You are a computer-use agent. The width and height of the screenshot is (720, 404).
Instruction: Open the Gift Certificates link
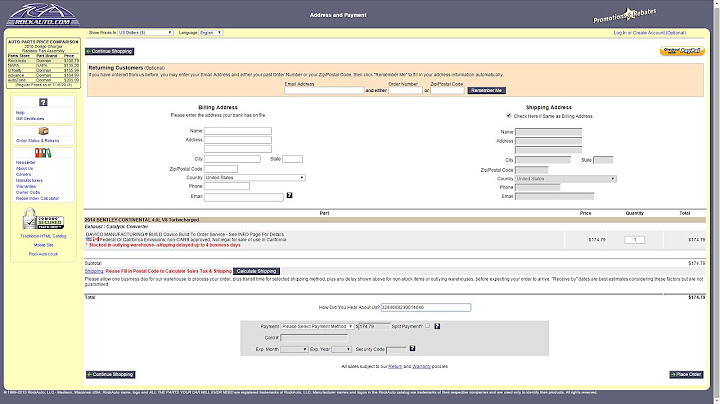(30, 118)
